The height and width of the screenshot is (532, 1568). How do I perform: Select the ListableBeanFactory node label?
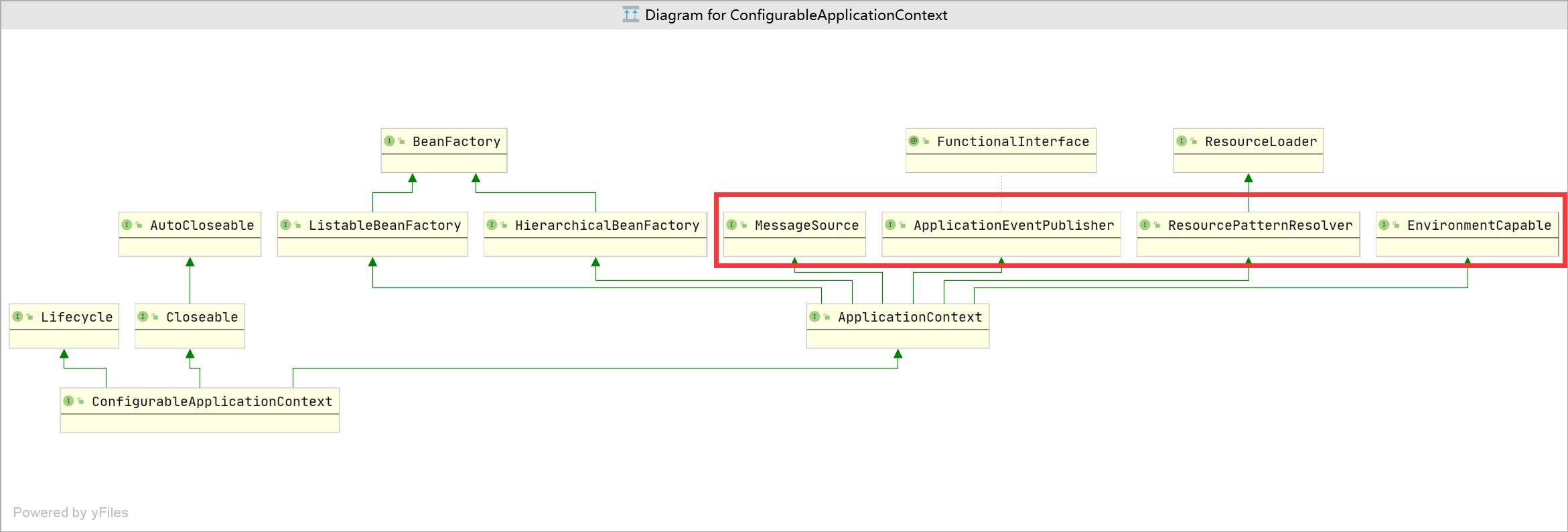[x=385, y=225]
